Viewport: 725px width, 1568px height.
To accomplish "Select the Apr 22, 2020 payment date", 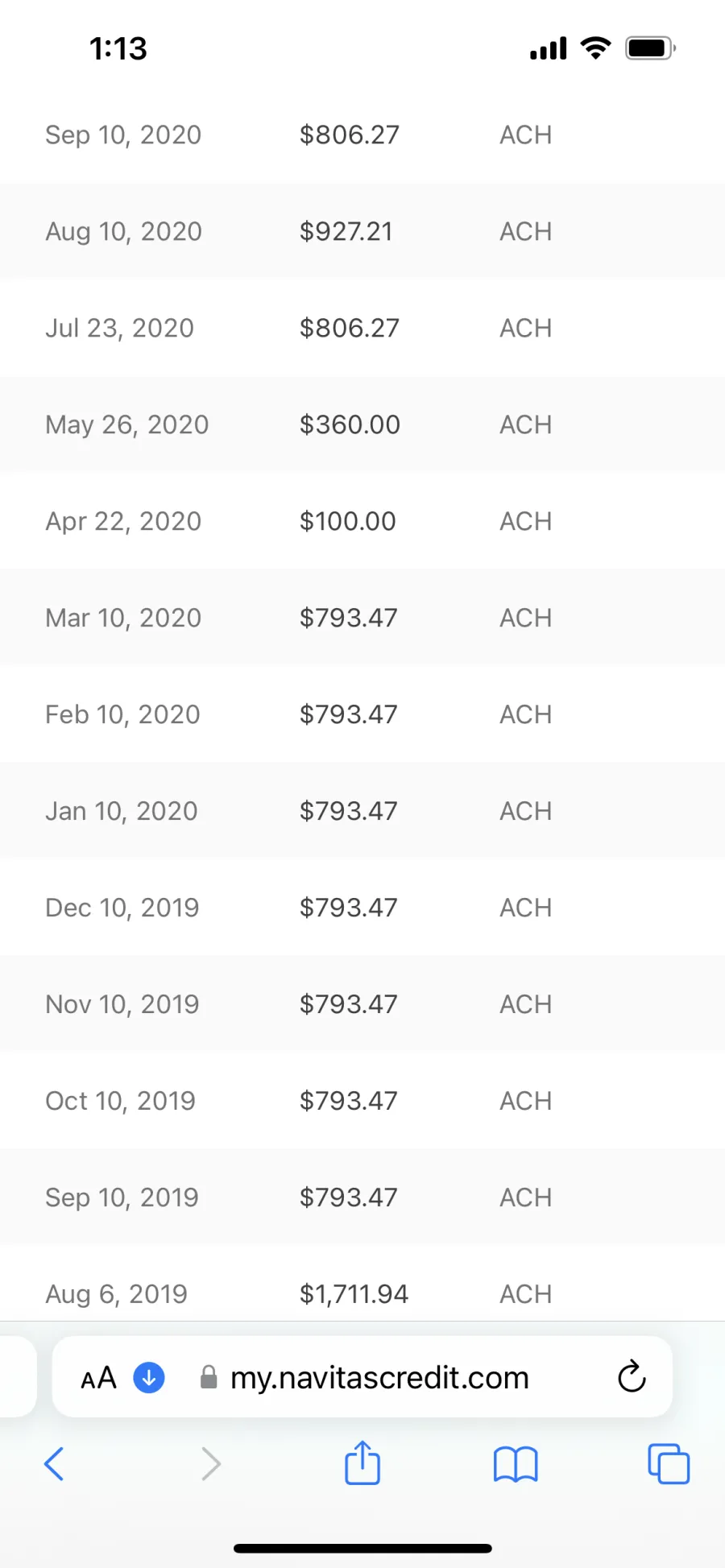I will click(123, 521).
